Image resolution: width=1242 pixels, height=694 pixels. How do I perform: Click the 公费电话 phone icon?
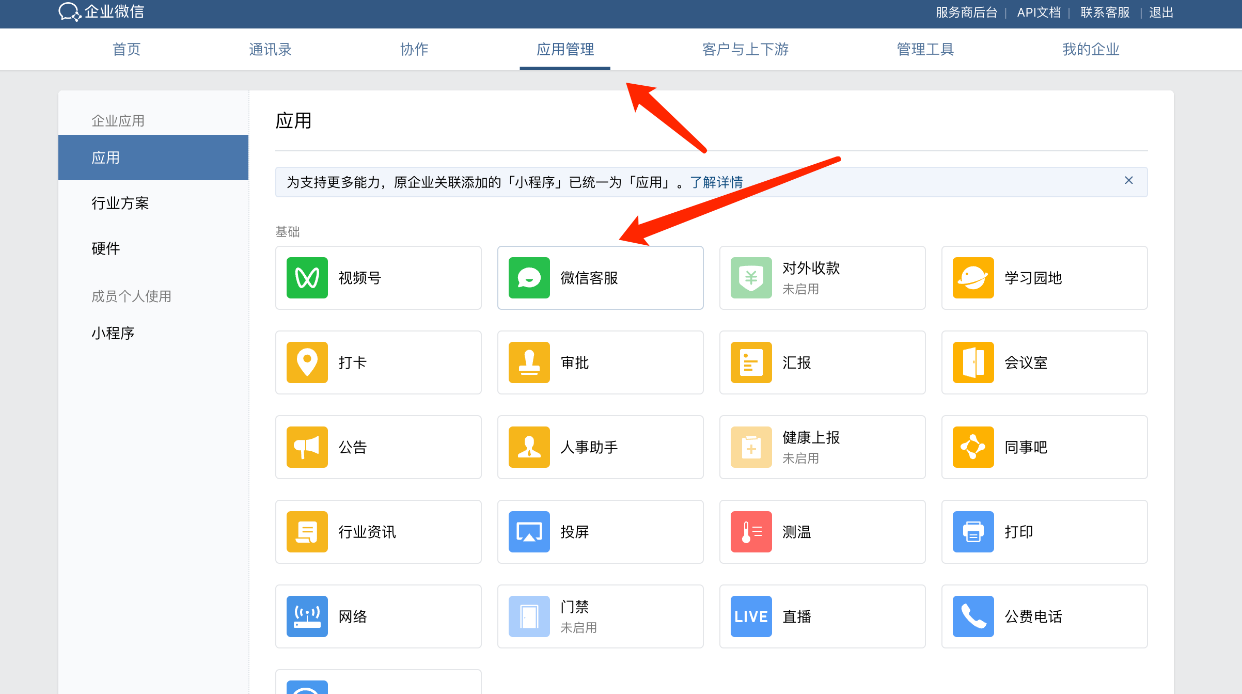click(x=973, y=617)
